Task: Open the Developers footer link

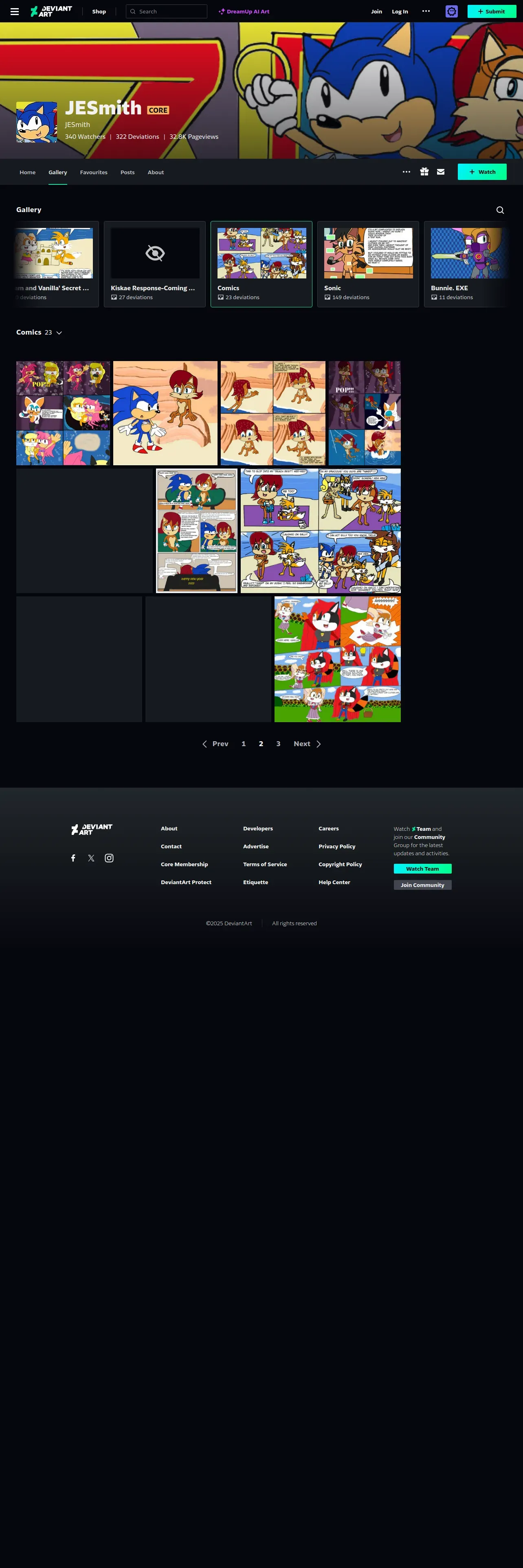Action: (x=258, y=828)
